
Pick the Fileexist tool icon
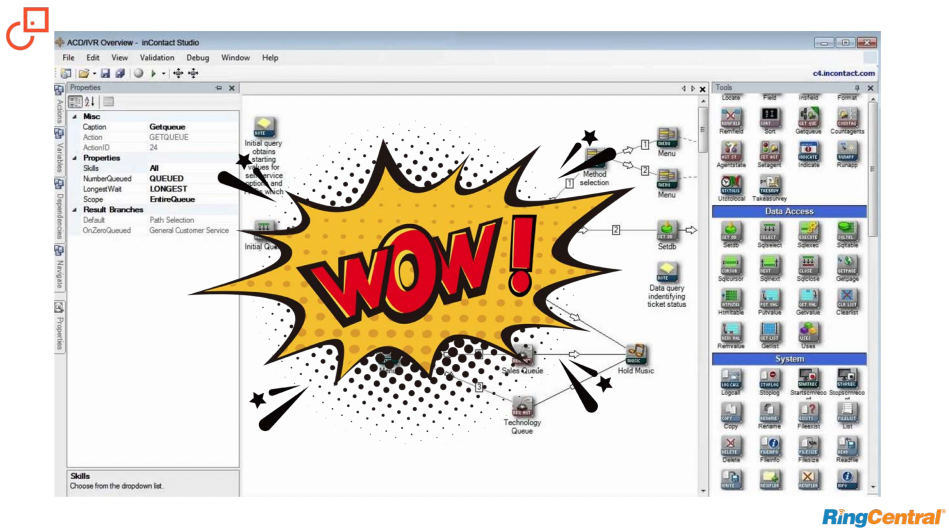tap(808, 412)
